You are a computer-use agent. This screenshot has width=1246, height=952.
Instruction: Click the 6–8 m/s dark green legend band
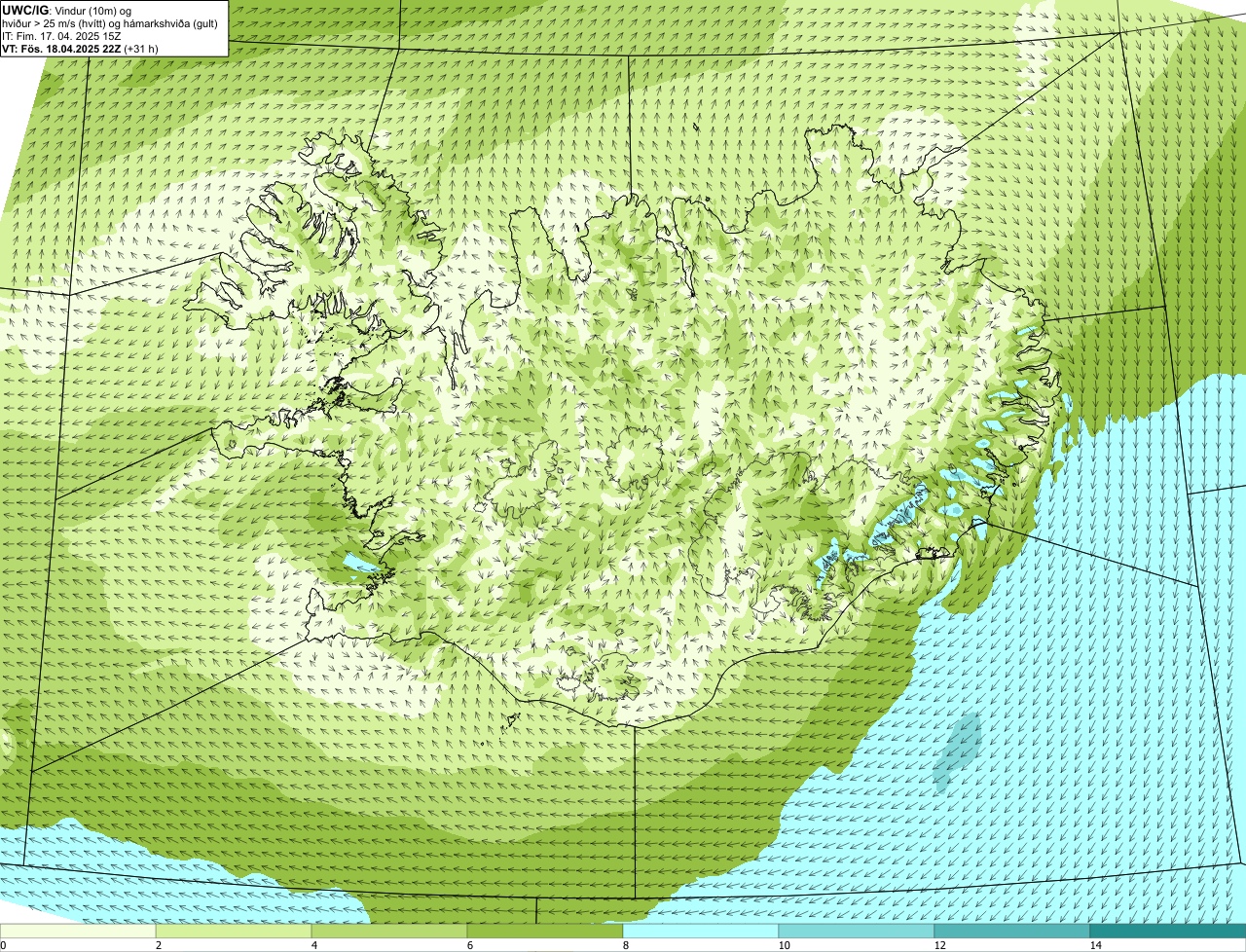[545, 931]
